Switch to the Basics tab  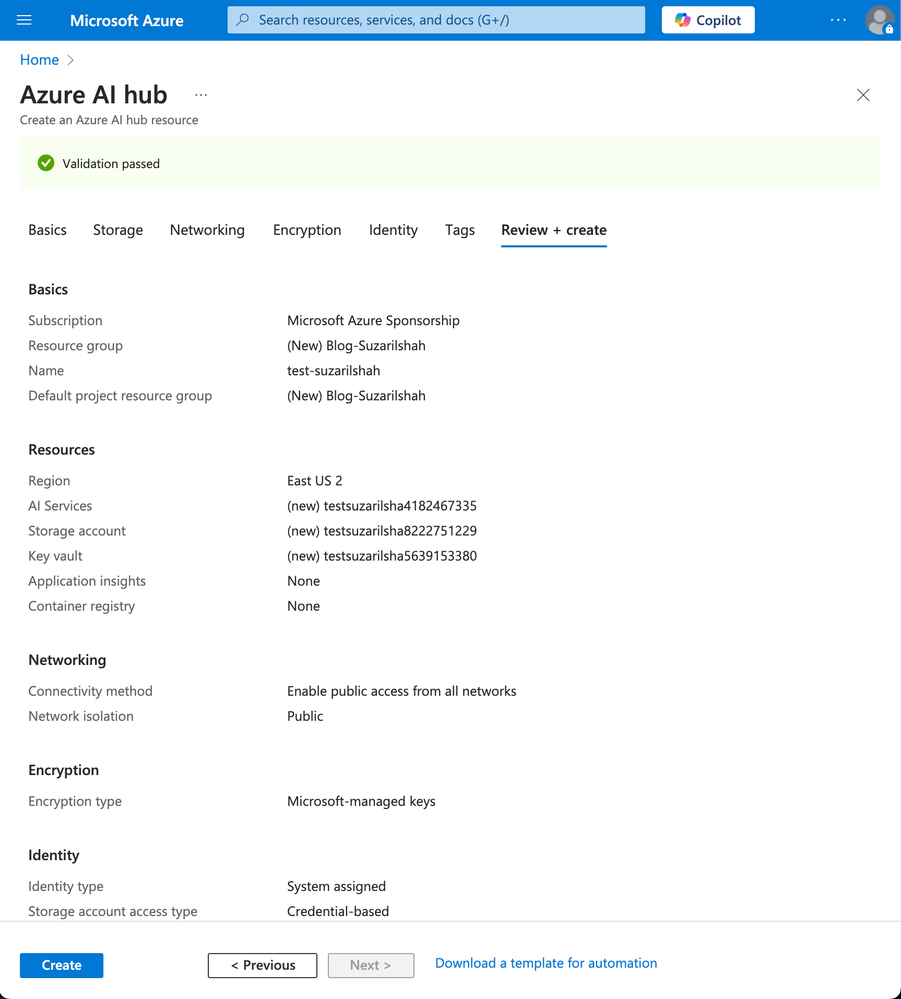tap(47, 230)
